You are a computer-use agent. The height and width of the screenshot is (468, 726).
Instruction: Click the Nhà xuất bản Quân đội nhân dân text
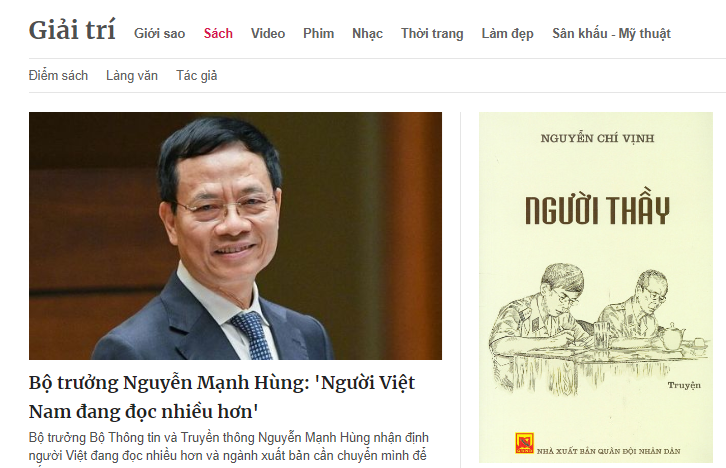point(608,451)
